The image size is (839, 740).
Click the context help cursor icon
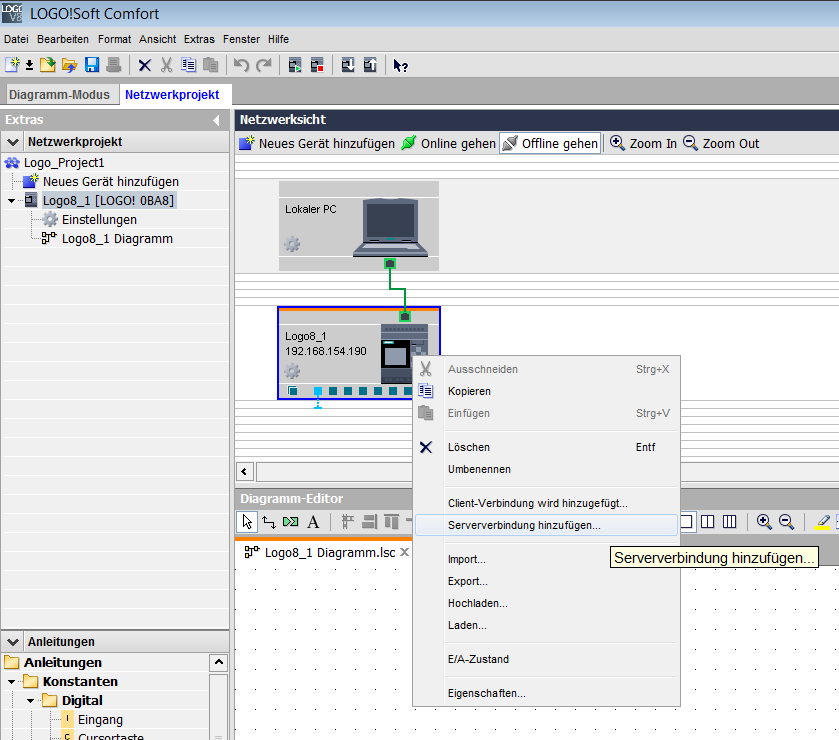[400, 65]
